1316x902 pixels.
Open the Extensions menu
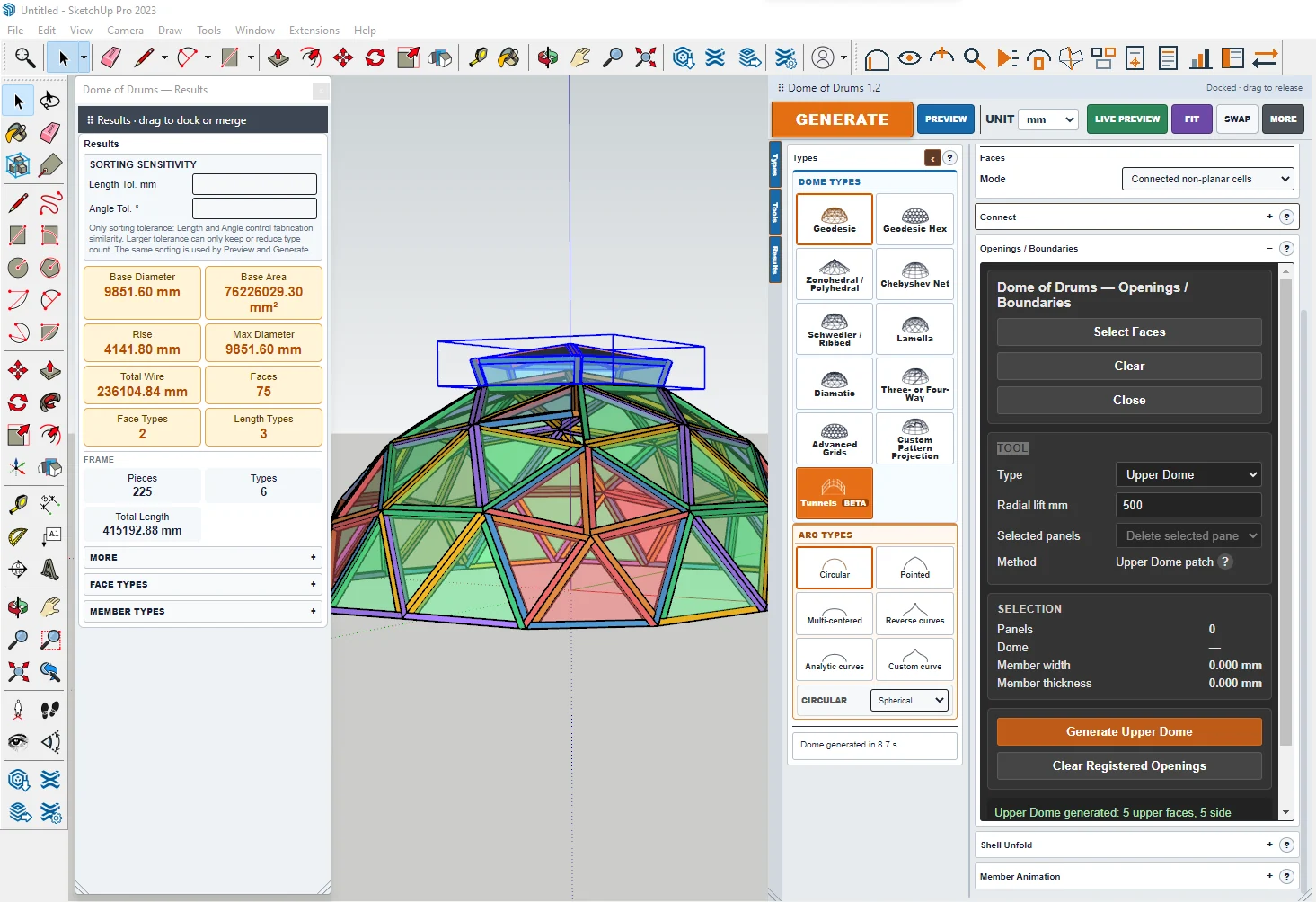tap(314, 30)
